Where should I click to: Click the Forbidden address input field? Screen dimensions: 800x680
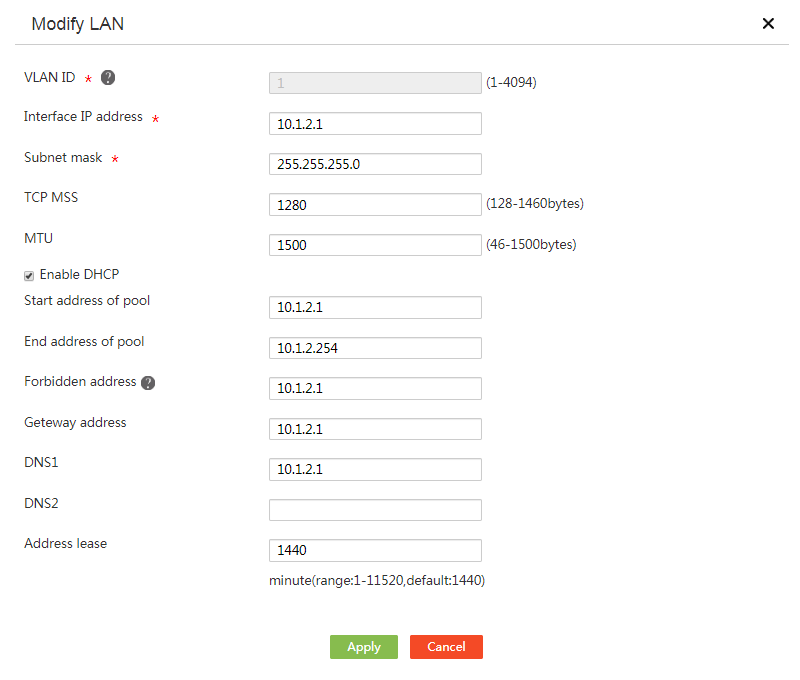coord(375,388)
